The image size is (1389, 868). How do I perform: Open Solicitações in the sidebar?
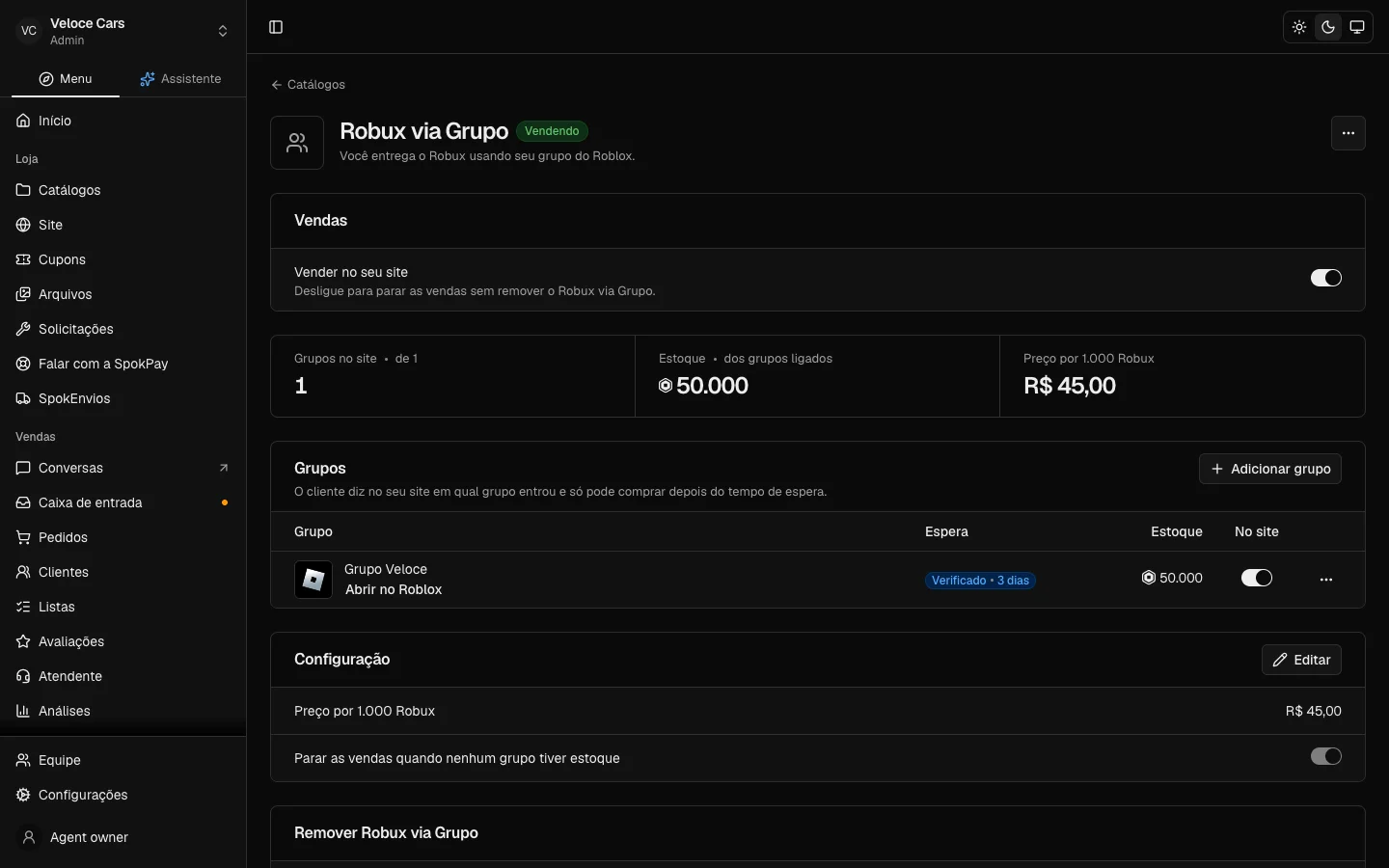pyautogui.click(x=123, y=329)
